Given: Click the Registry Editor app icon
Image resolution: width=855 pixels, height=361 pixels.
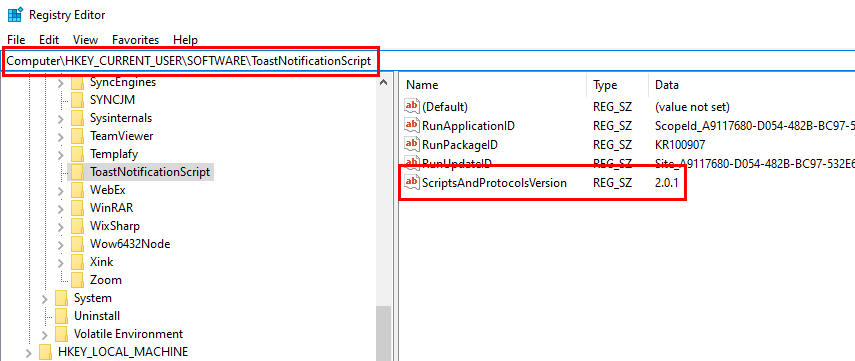Looking at the screenshot, I should (15, 14).
